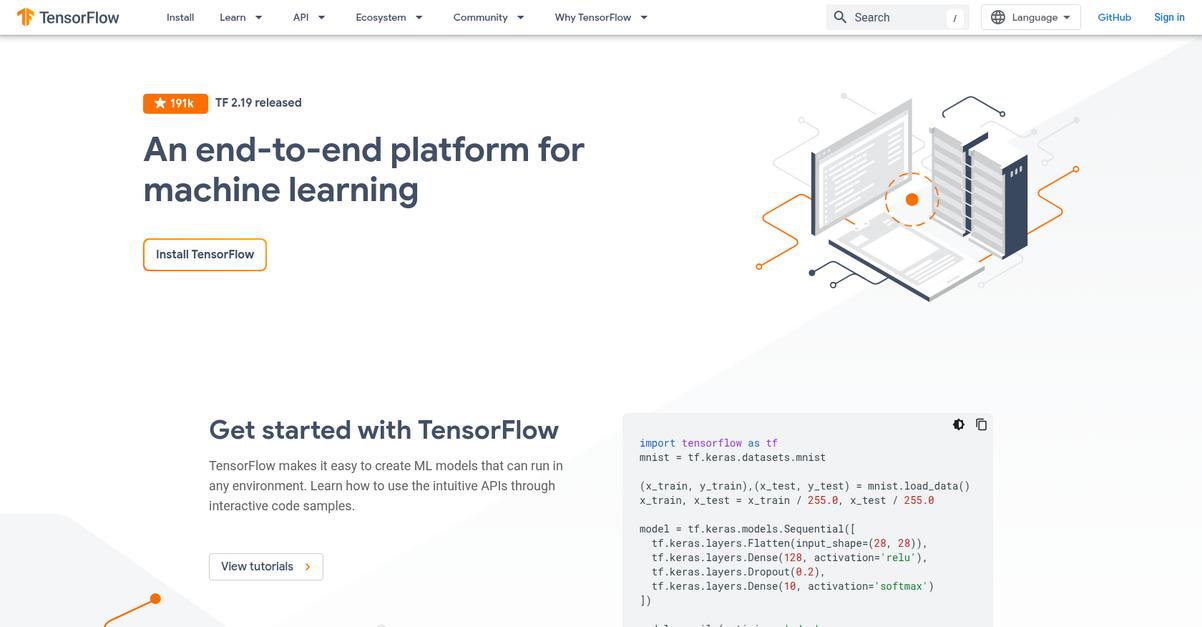This screenshot has width=1202, height=627.
Task: Click 'import tensorflow as tf' code line
Action: coord(709,443)
